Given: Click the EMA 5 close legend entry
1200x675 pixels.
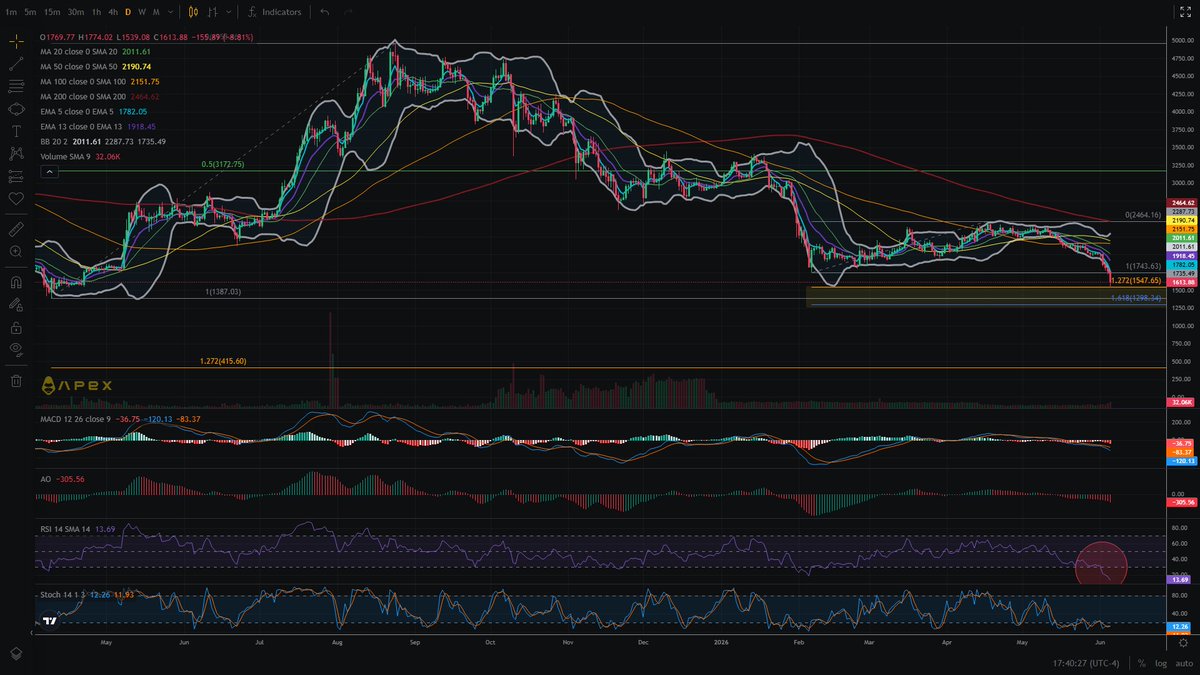Looking at the screenshot, I should 94,111.
